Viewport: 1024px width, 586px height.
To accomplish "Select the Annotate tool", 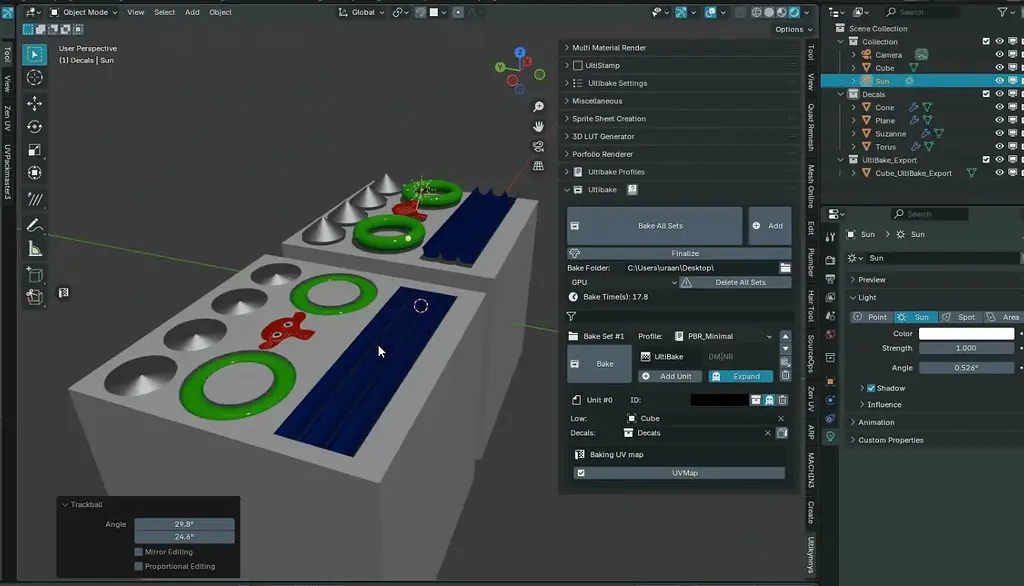I will (x=35, y=225).
